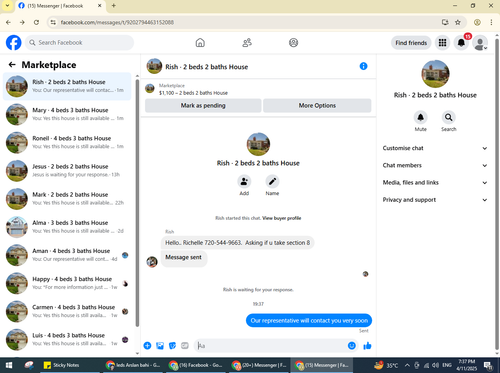Add people with the Add icon
Image resolution: width=500 pixels, height=373 pixels.
(x=244, y=182)
